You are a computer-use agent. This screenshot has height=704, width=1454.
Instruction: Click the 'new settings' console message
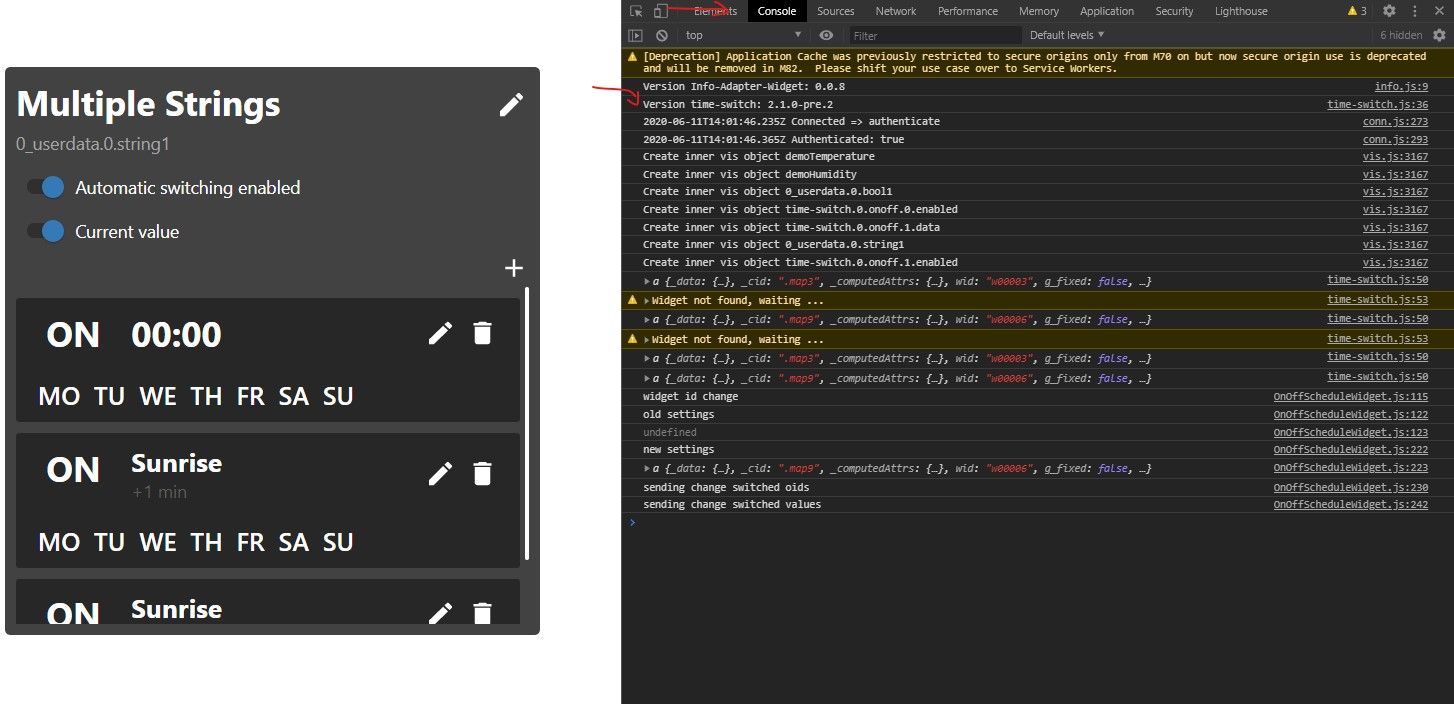coord(678,449)
